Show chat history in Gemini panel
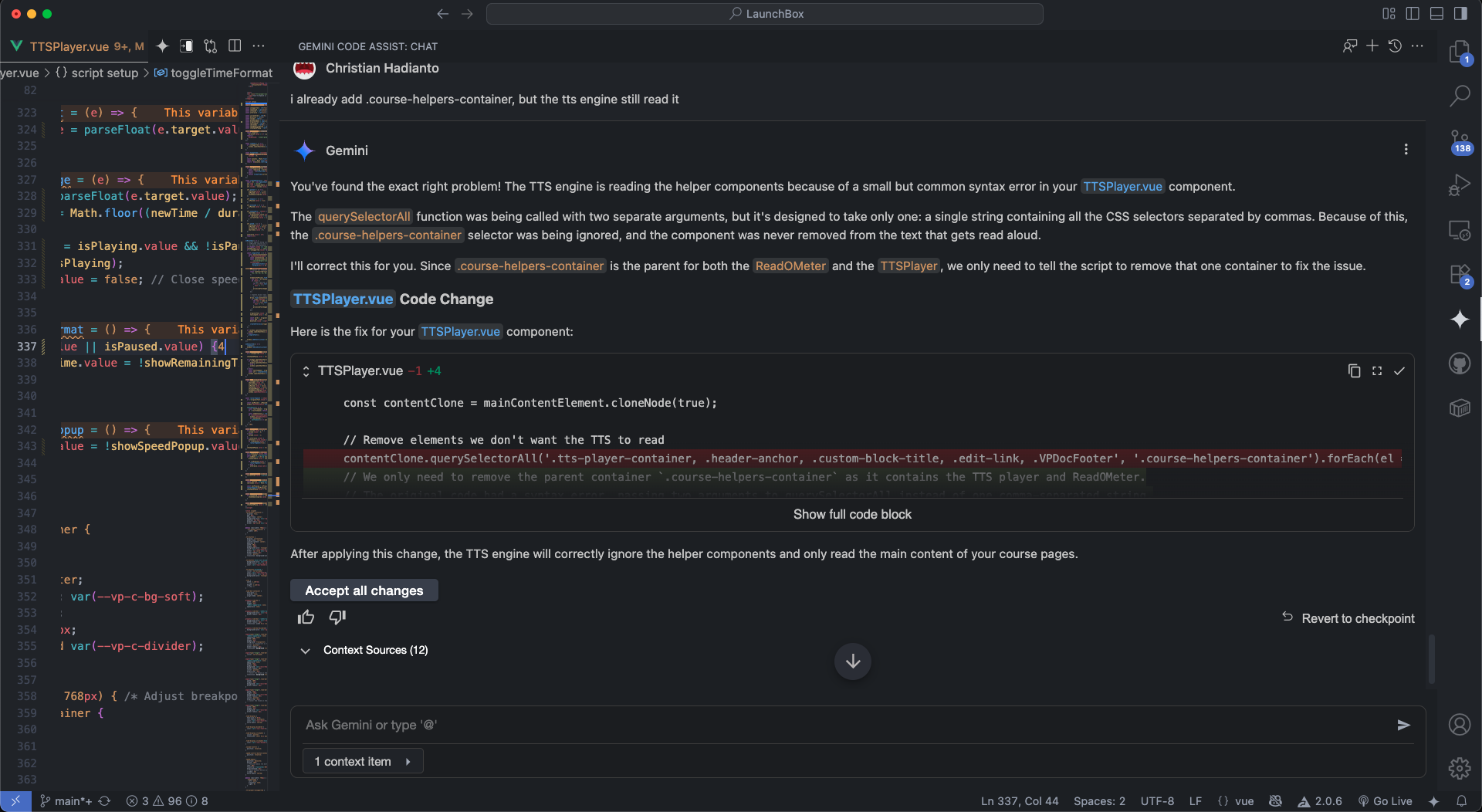This screenshot has height=812, width=1482. click(1395, 46)
